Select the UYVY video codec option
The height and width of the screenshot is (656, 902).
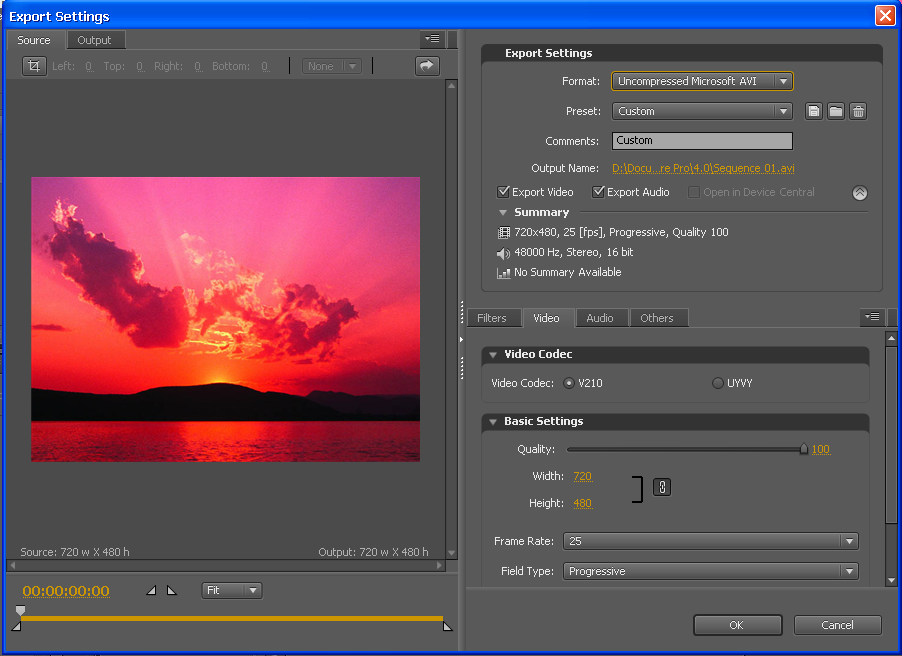[718, 383]
